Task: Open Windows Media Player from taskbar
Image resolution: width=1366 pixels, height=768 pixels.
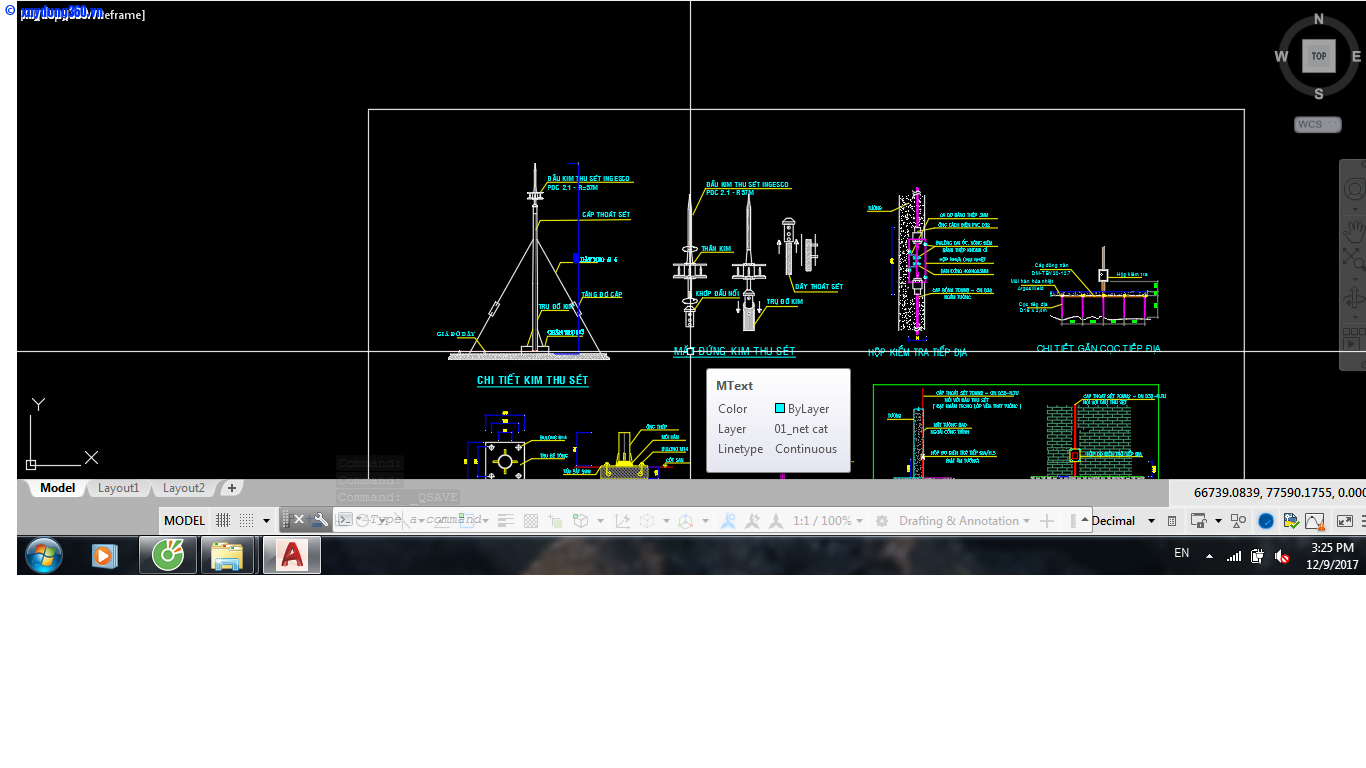Action: click(x=104, y=555)
